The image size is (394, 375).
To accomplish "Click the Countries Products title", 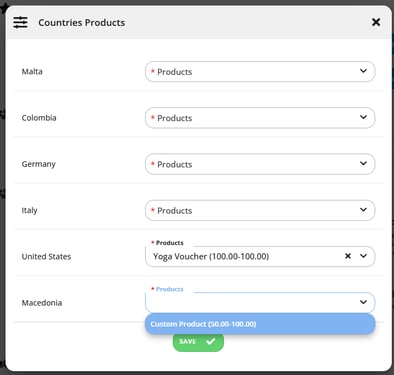I will click(x=82, y=23).
